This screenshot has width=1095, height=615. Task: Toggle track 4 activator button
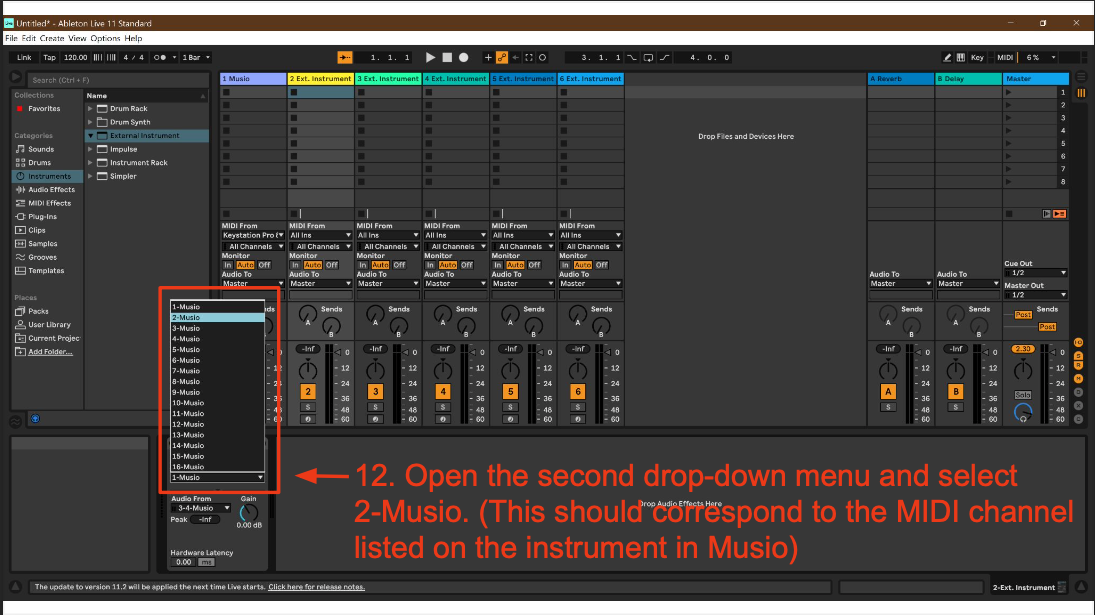pyautogui.click(x=443, y=392)
